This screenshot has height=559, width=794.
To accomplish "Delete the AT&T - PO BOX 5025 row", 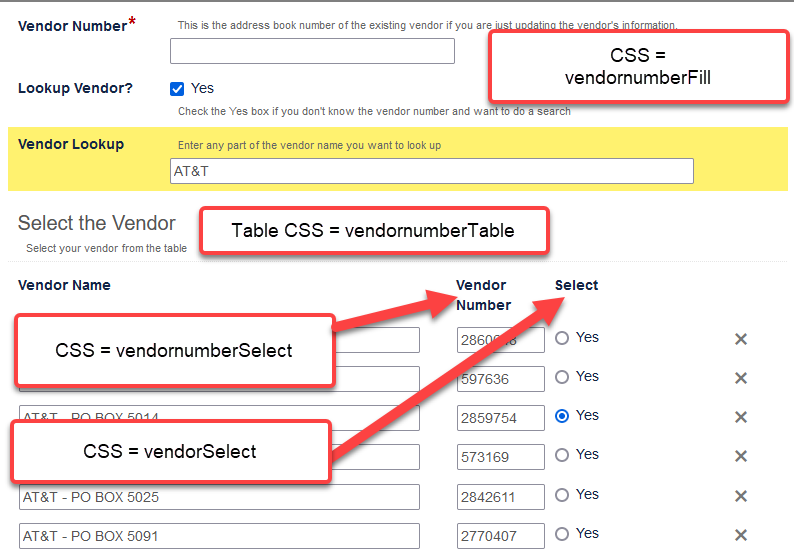I will 741,496.
